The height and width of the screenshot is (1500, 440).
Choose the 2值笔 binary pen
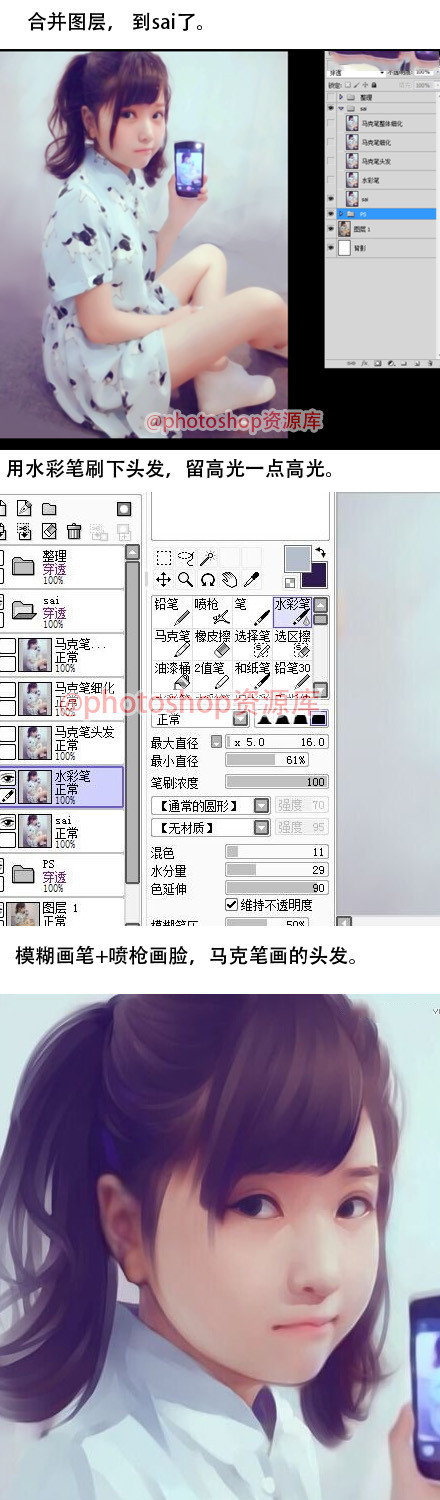click(x=212, y=674)
